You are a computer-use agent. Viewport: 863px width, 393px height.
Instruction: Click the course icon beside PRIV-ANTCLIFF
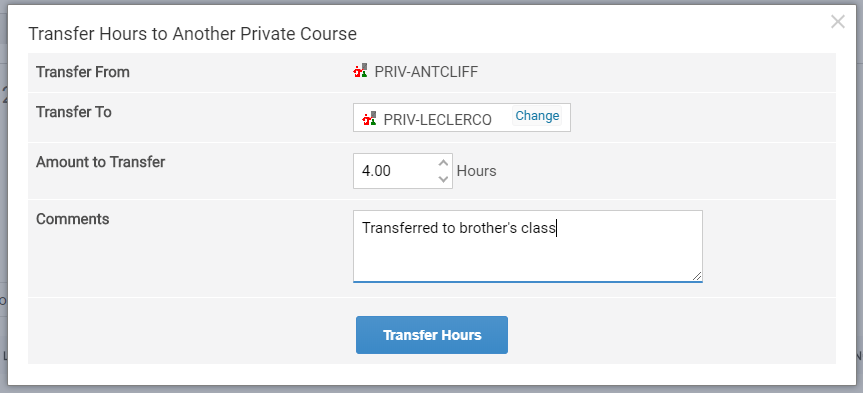pyautogui.click(x=361, y=71)
